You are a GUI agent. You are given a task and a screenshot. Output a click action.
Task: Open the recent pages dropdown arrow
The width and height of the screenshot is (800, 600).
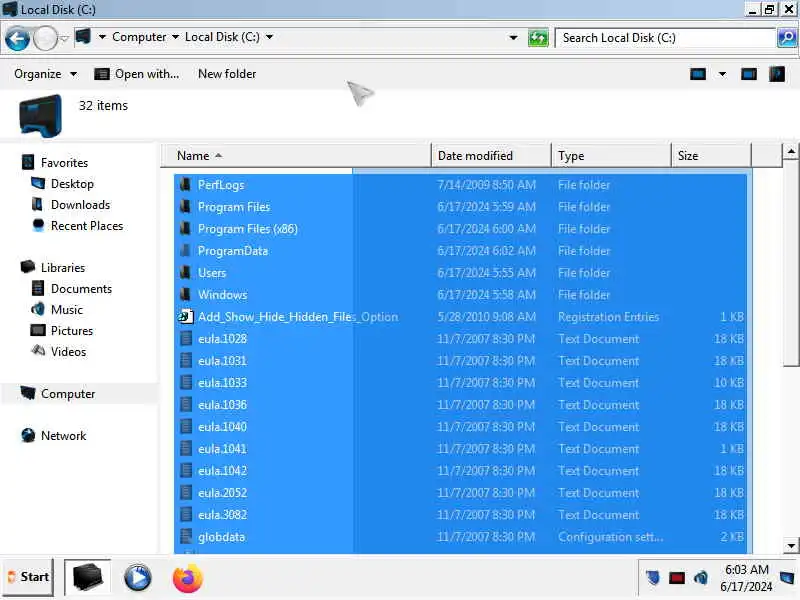(x=64, y=39)
